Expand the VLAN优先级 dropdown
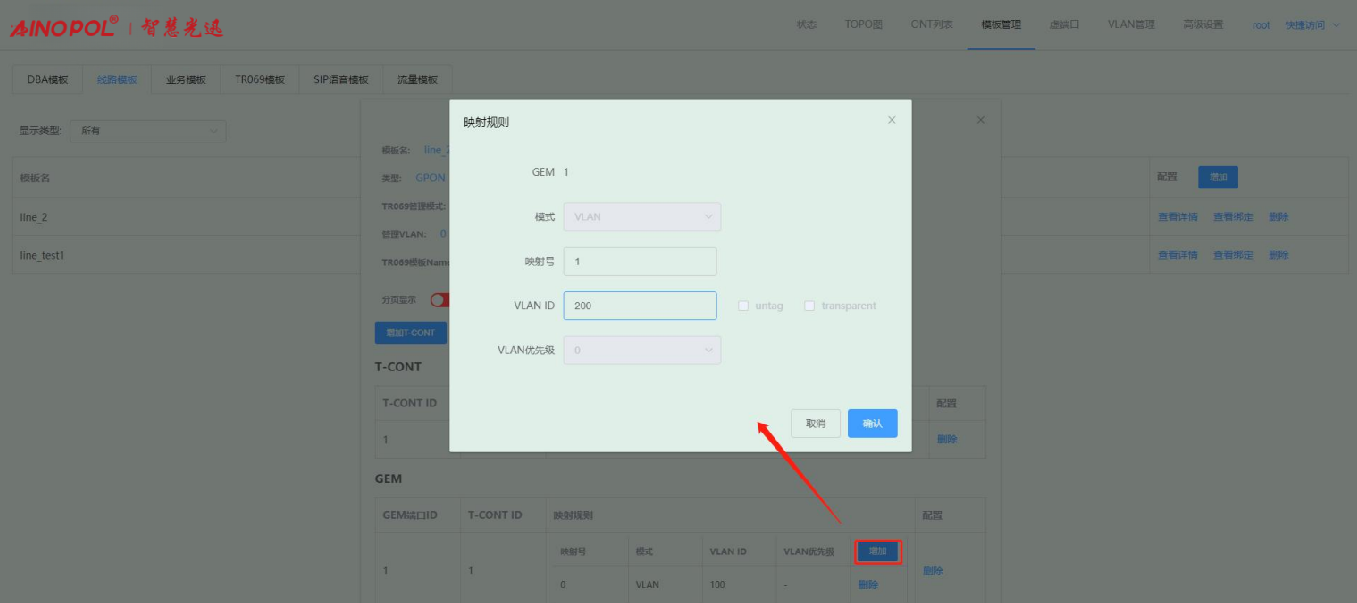Screen dimensions: 1357x603 (641, 350)
